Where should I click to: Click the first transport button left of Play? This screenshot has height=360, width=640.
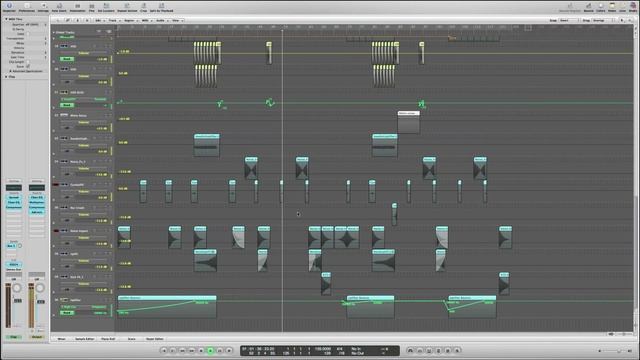pos(201,350)
